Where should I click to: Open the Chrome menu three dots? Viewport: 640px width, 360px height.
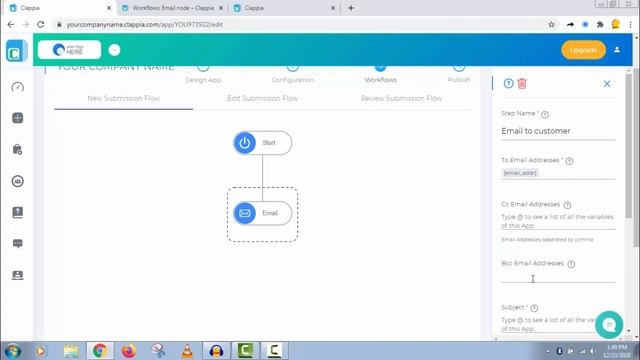tap(631, 24)
